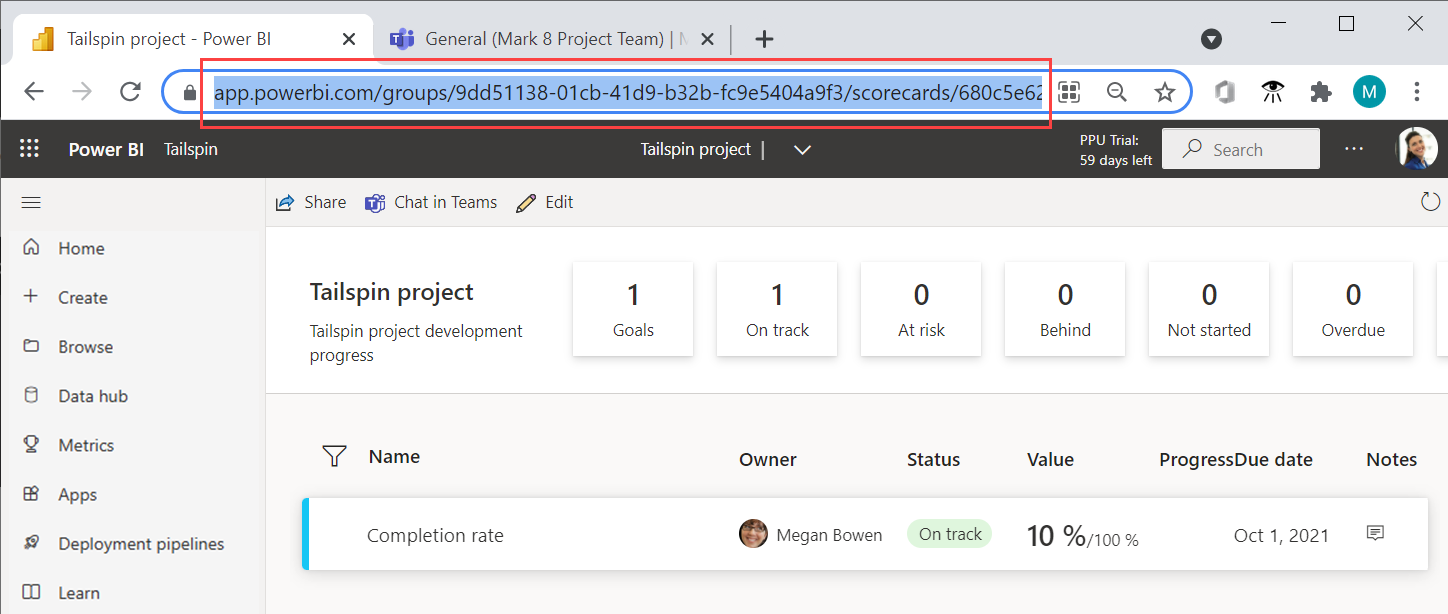Image resolution: width=1448 pixels, height=614 pixels.
Task: Click the browser Back arrow
Action: [34, 92]
